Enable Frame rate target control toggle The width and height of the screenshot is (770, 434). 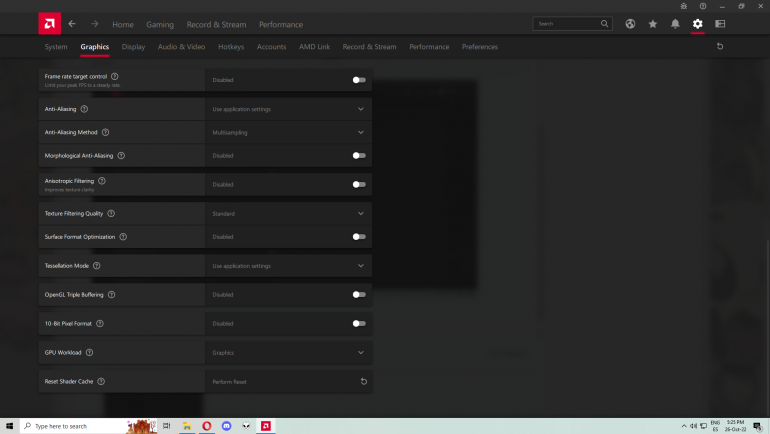[359, 80]
